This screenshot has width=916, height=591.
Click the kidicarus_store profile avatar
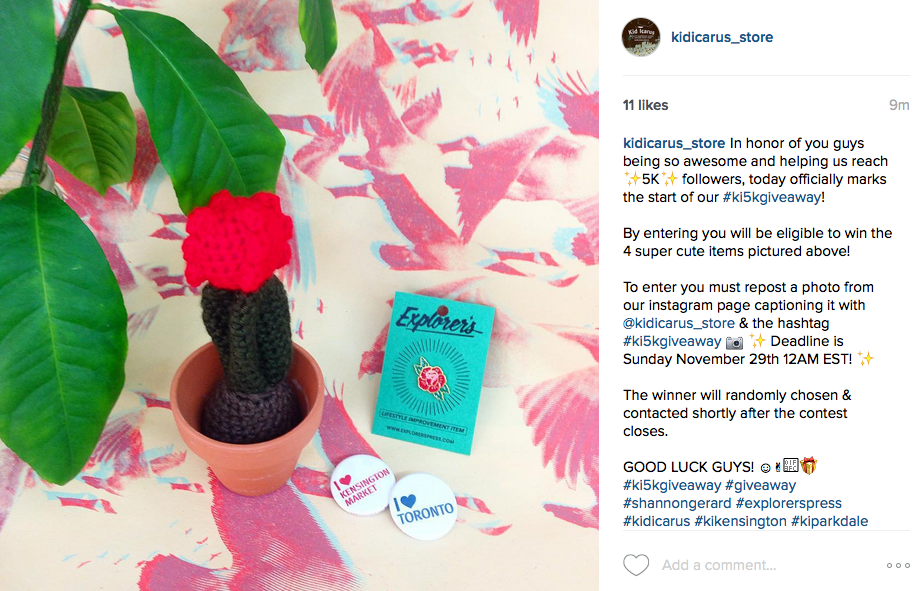(641, 37)
